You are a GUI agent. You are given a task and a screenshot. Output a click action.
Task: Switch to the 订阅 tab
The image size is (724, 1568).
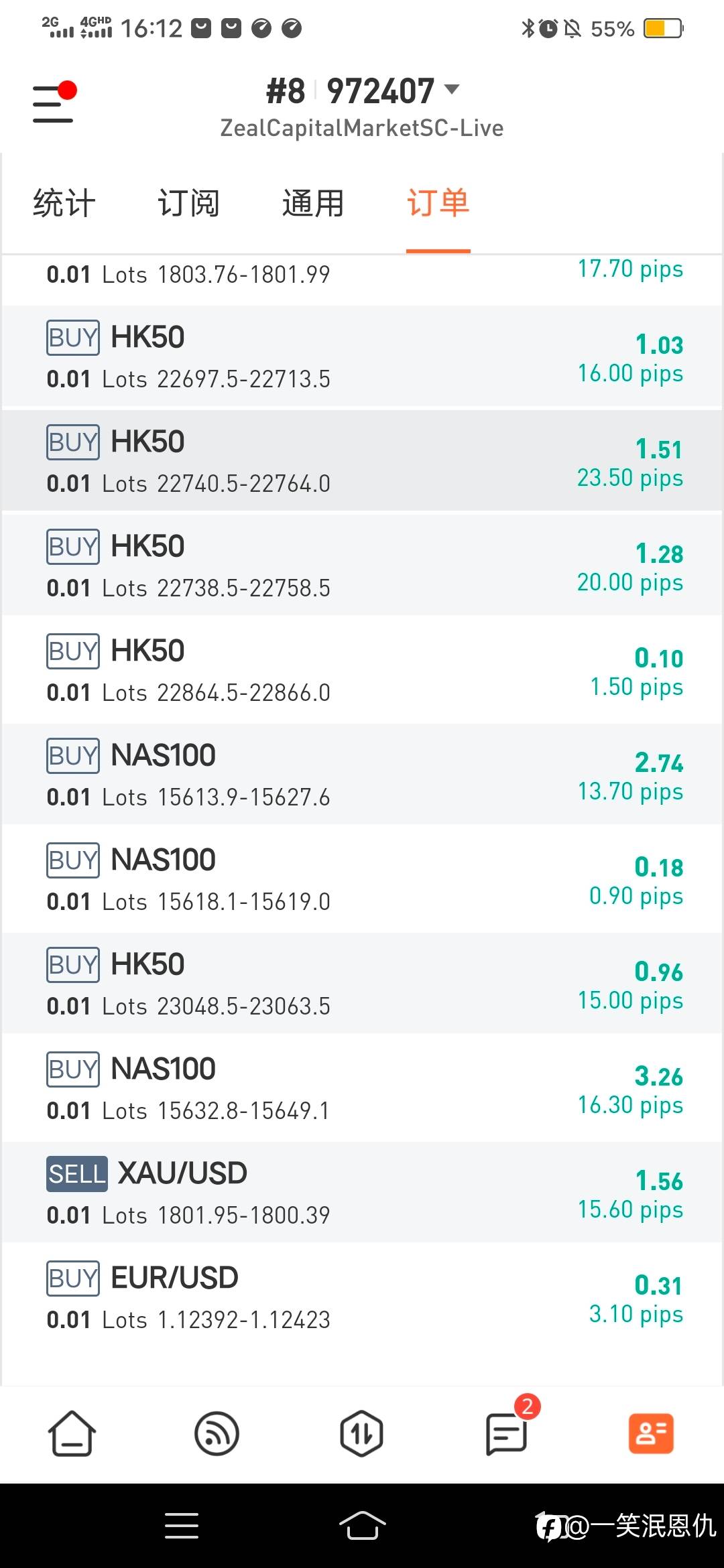[x=188, y=203]
